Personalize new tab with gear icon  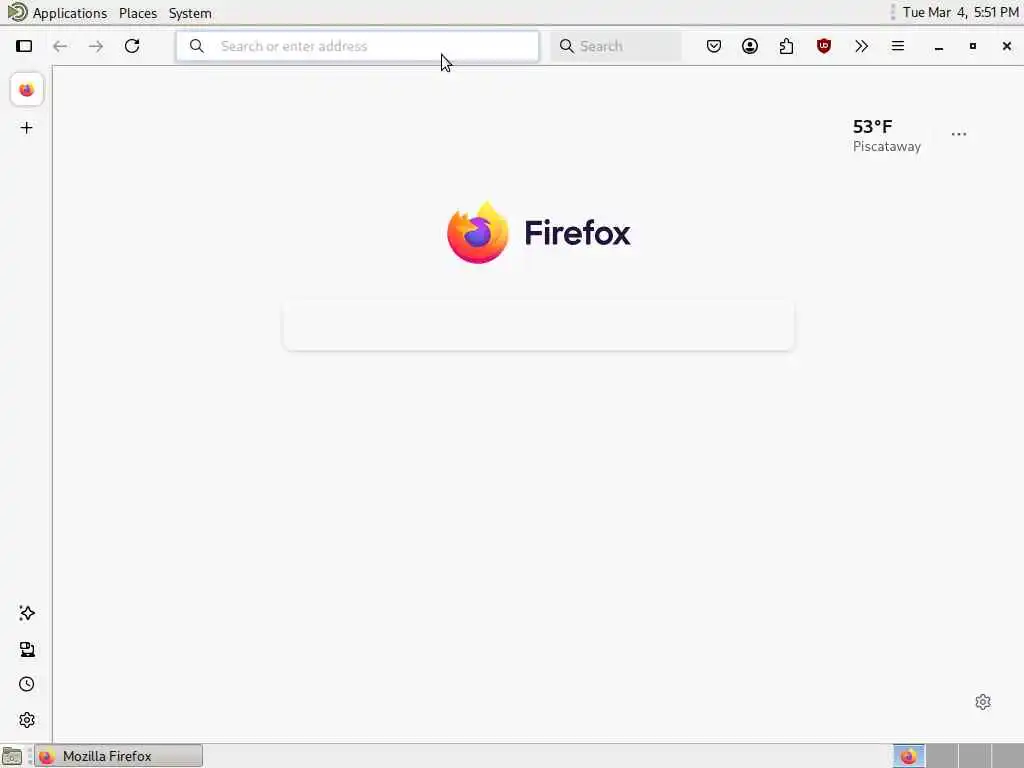coord(983,702)
